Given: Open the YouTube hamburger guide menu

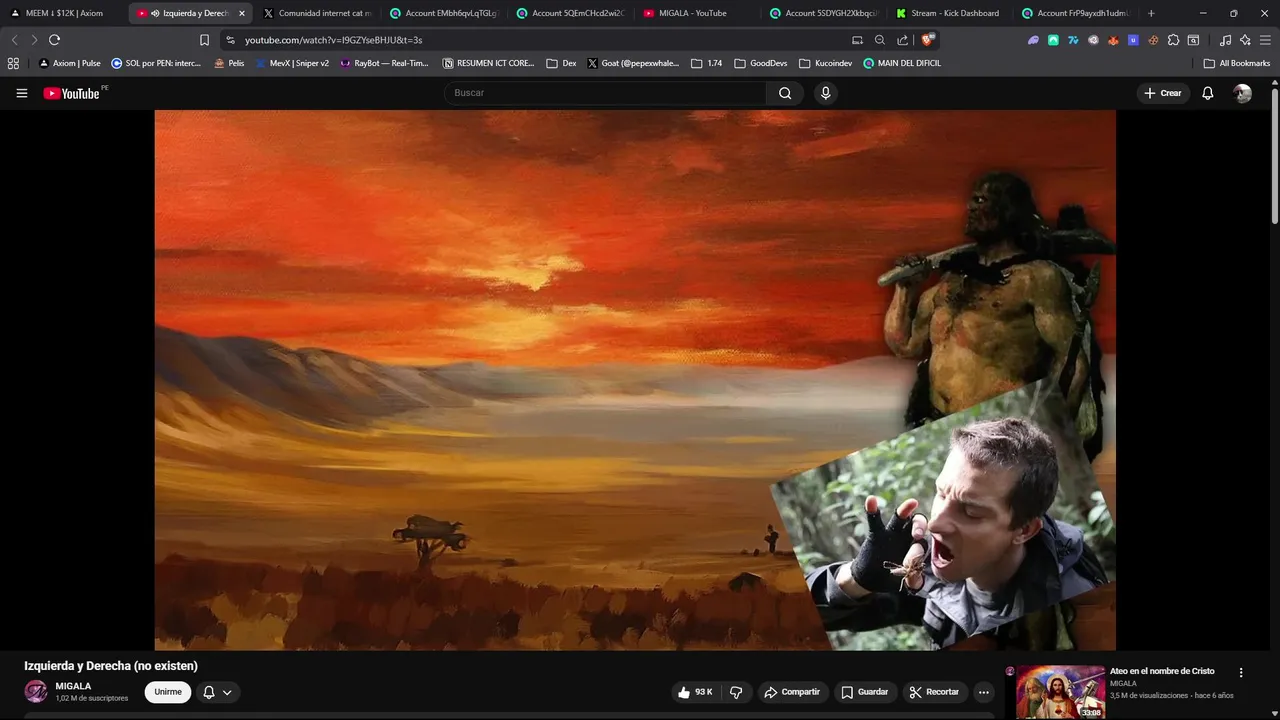Looking at the screenshot, I should 22,93.
